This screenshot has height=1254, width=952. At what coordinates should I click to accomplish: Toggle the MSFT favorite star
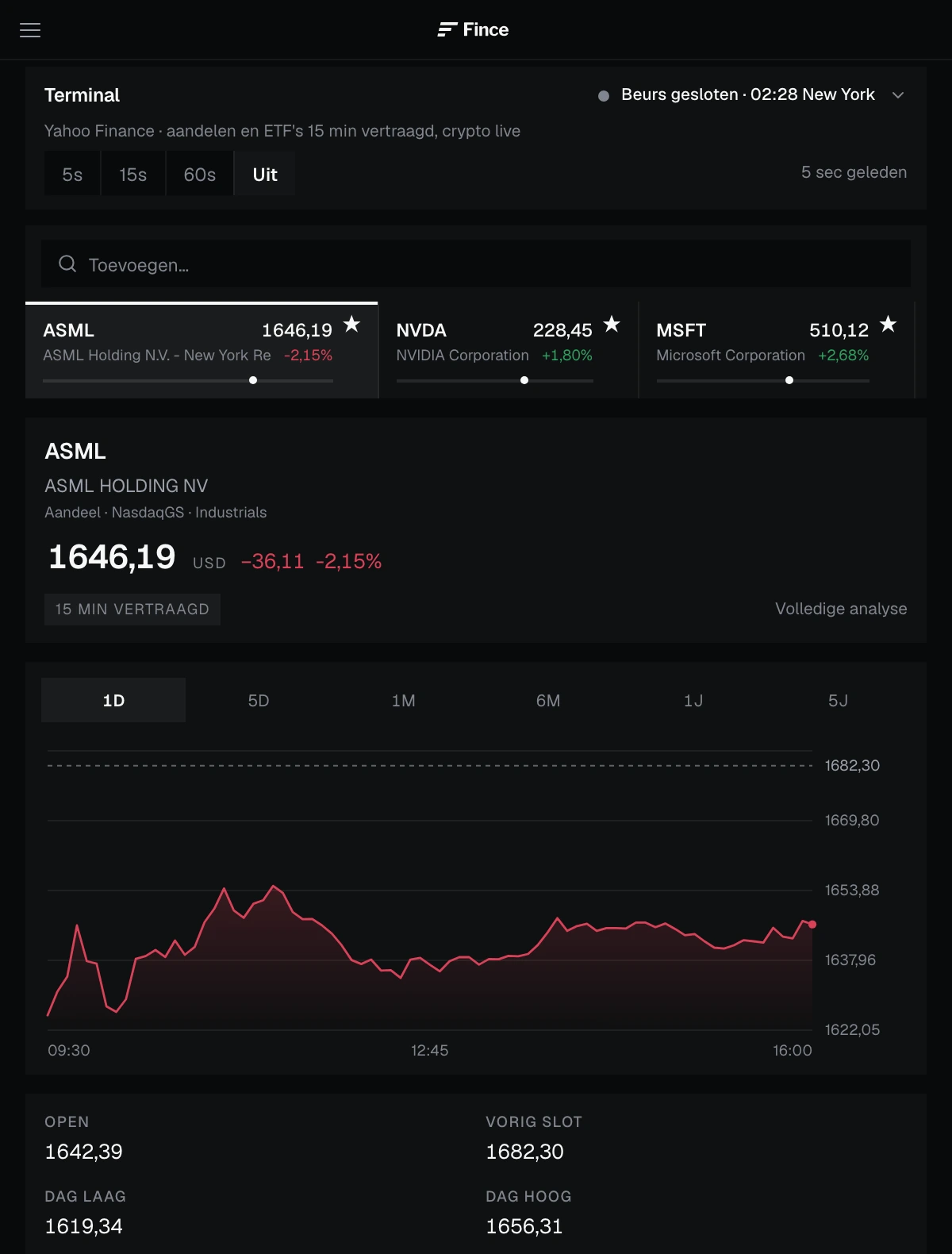coord(889,324)
